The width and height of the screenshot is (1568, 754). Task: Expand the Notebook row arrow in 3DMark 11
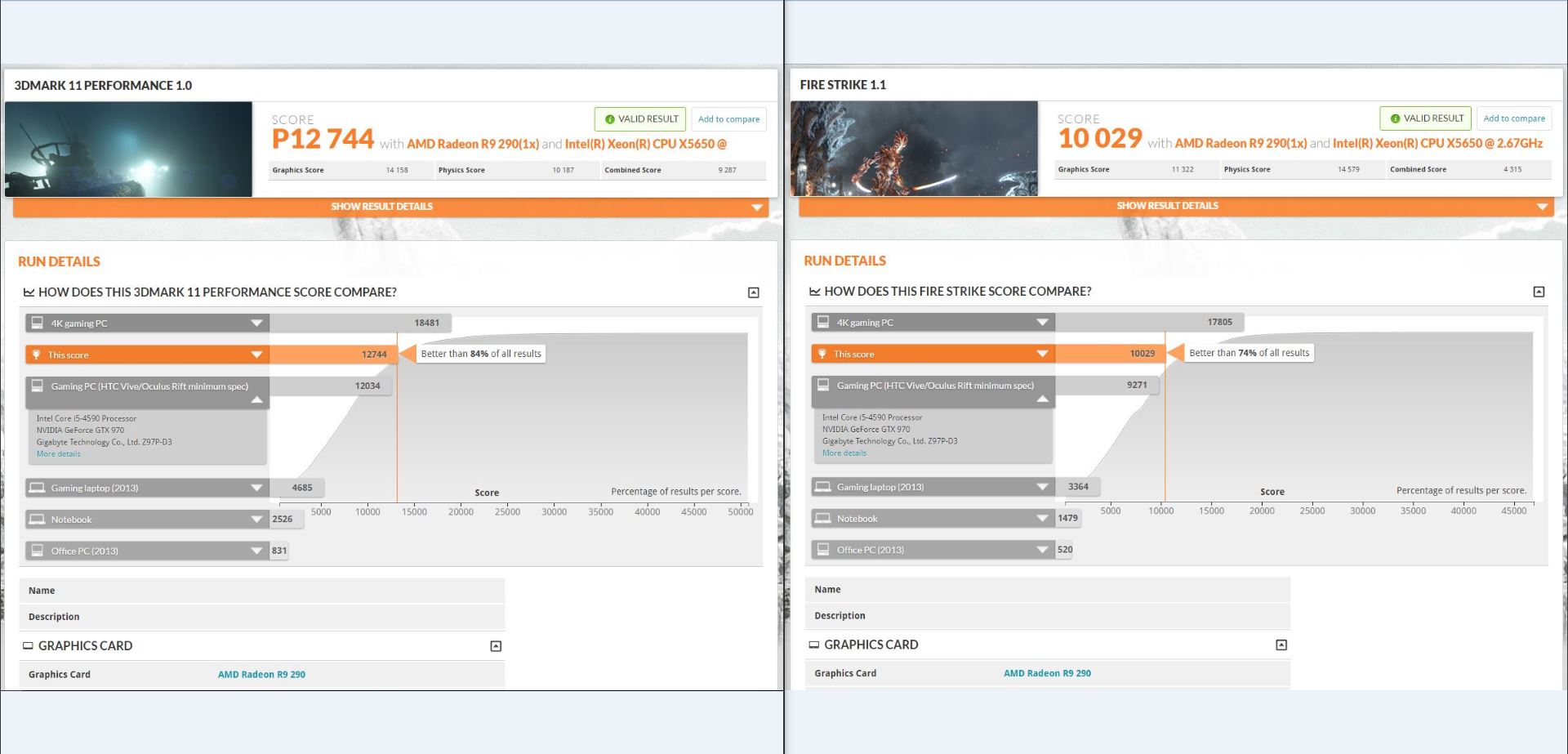[256, 520]
